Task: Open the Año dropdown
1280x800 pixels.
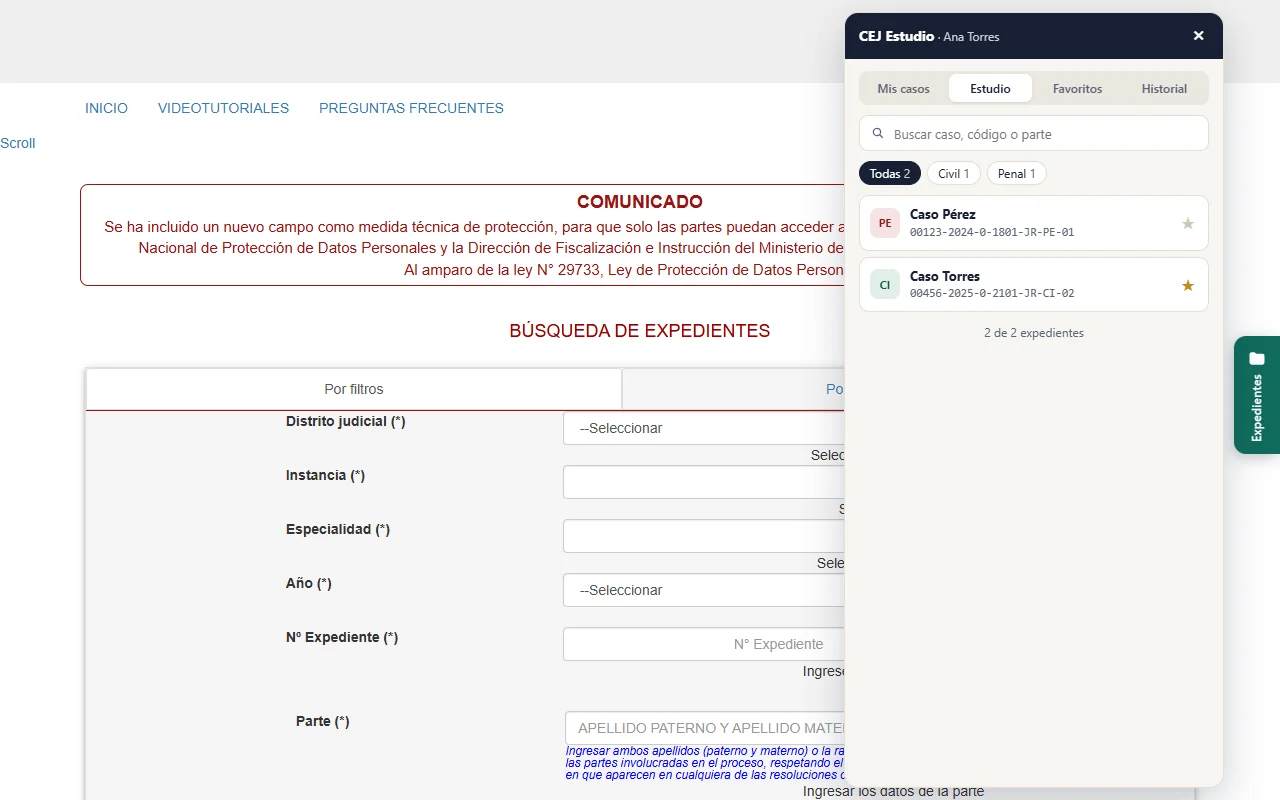Action: (x=704, y=590)
